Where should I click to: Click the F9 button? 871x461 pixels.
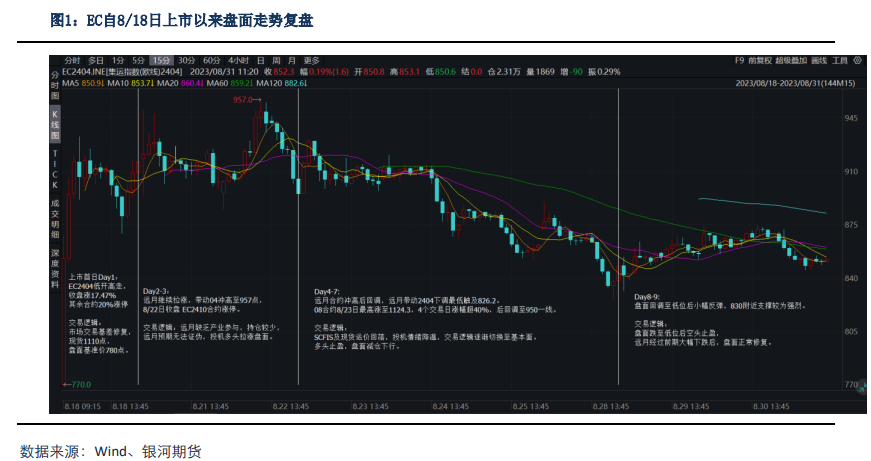739,61
